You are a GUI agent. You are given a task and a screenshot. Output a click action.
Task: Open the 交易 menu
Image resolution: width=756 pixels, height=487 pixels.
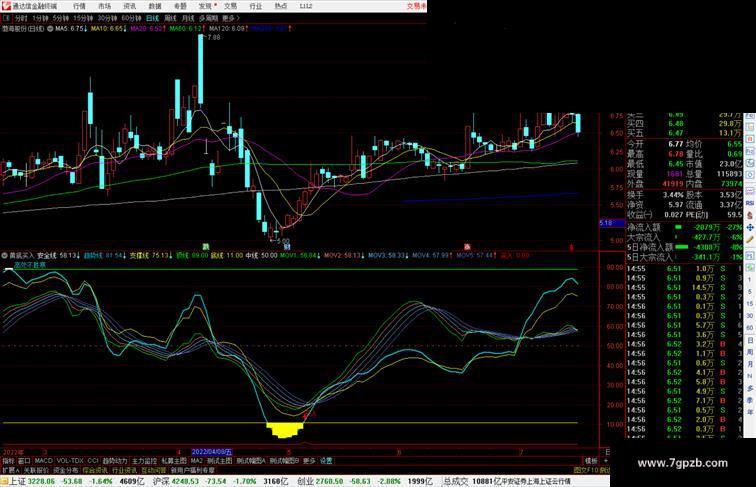tap(230, 6)
